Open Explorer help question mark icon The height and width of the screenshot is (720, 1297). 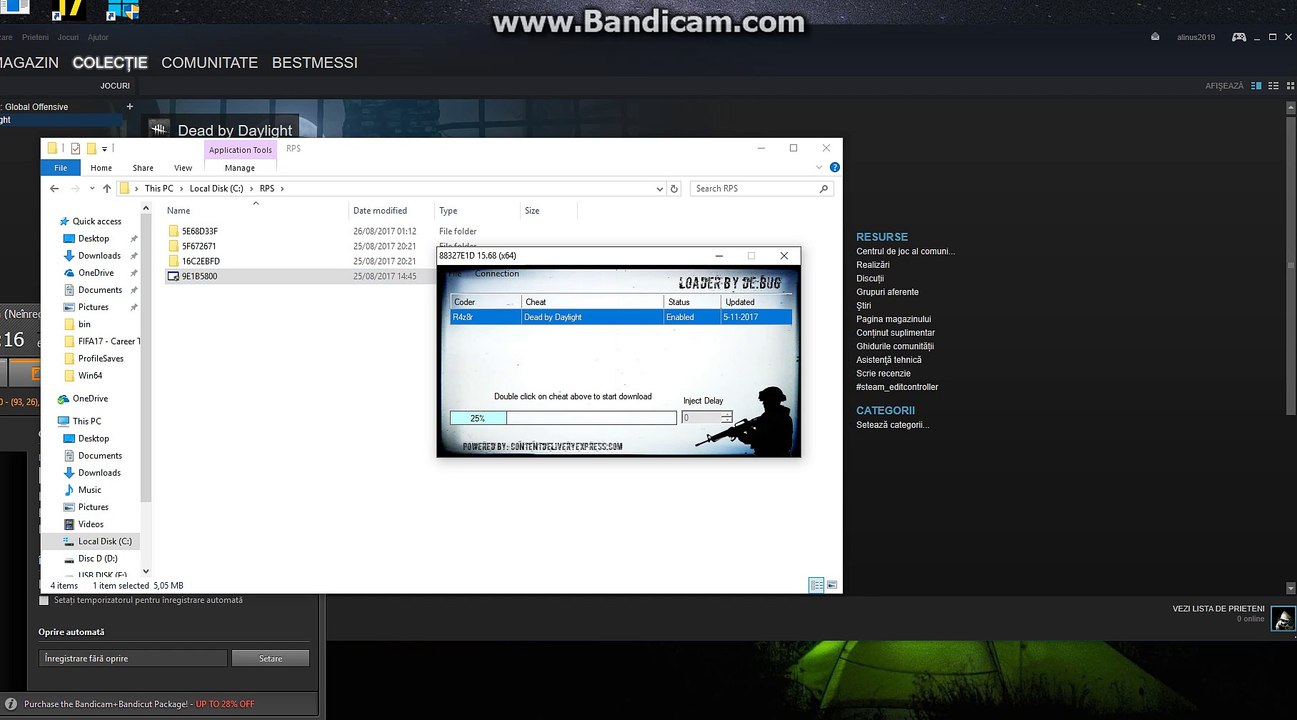pos(835,168)
